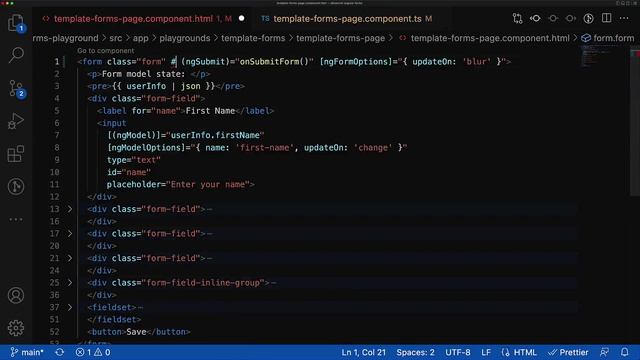
Task: Open the Git graph activity icon
Action: (x=16, y=187)
